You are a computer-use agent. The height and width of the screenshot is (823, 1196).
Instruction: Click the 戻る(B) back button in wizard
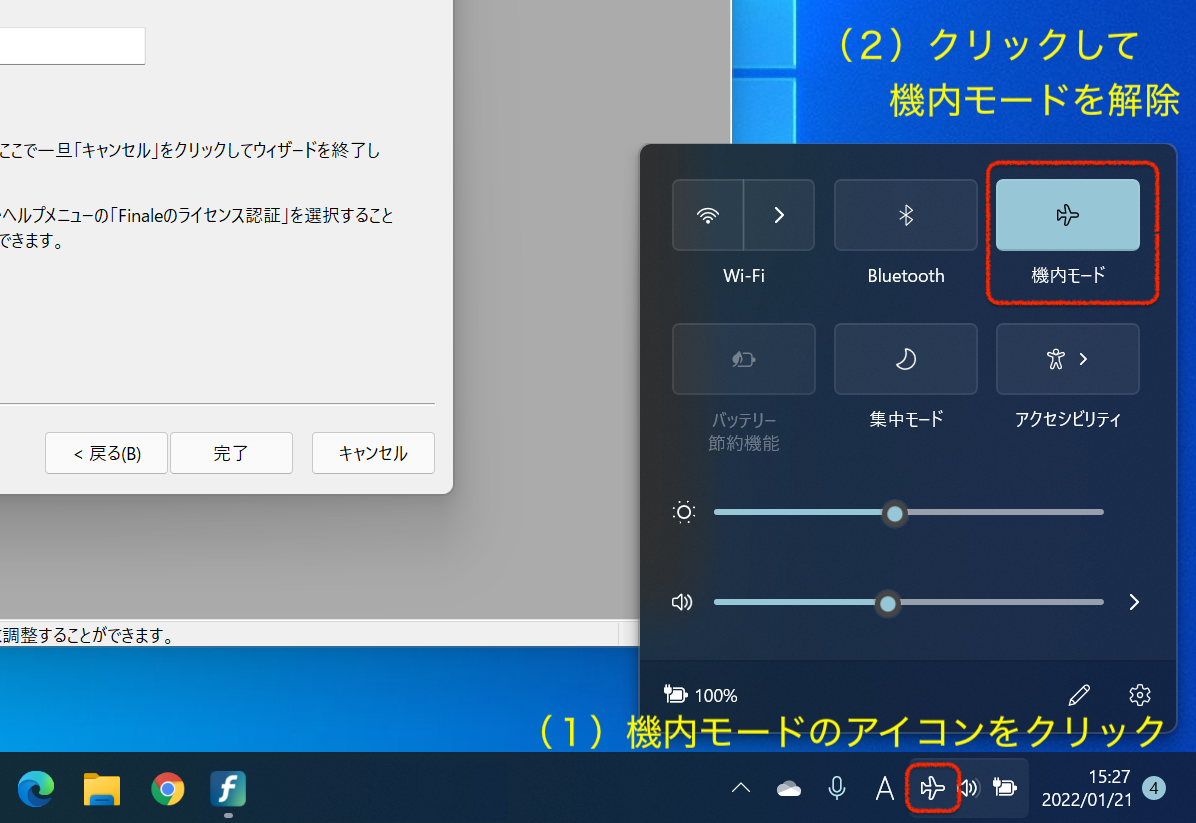click(106, 453)
